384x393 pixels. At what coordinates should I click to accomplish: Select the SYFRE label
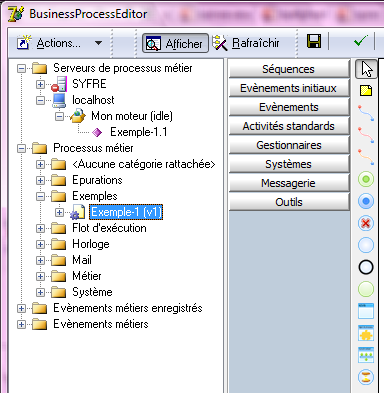tap(89, 84)
